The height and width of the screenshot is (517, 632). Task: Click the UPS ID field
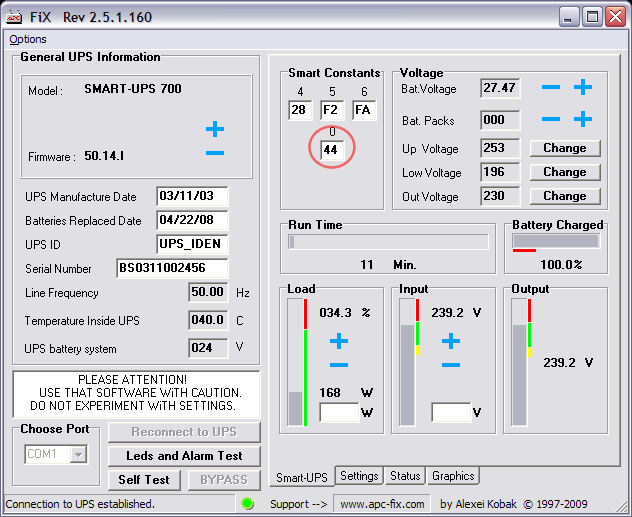point(192,244)
